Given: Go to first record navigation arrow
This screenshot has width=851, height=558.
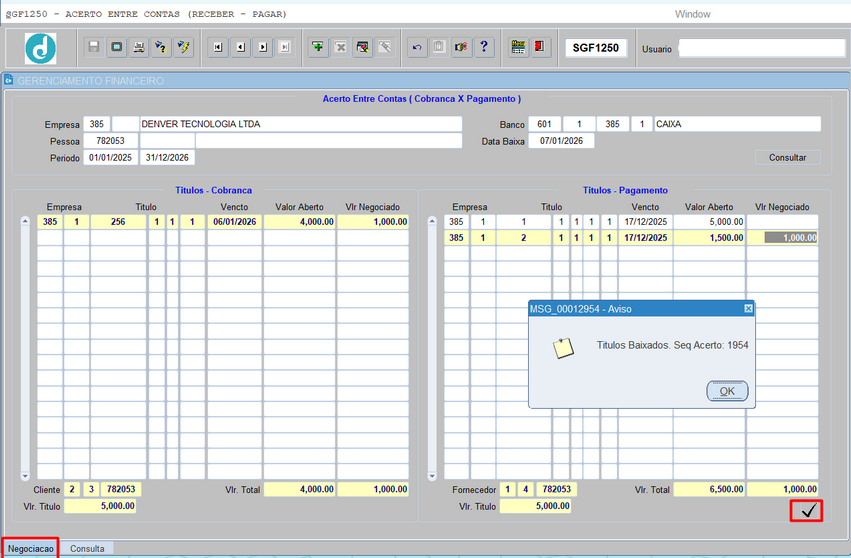Looking at the screenshot, I should [x=218, y=47].
